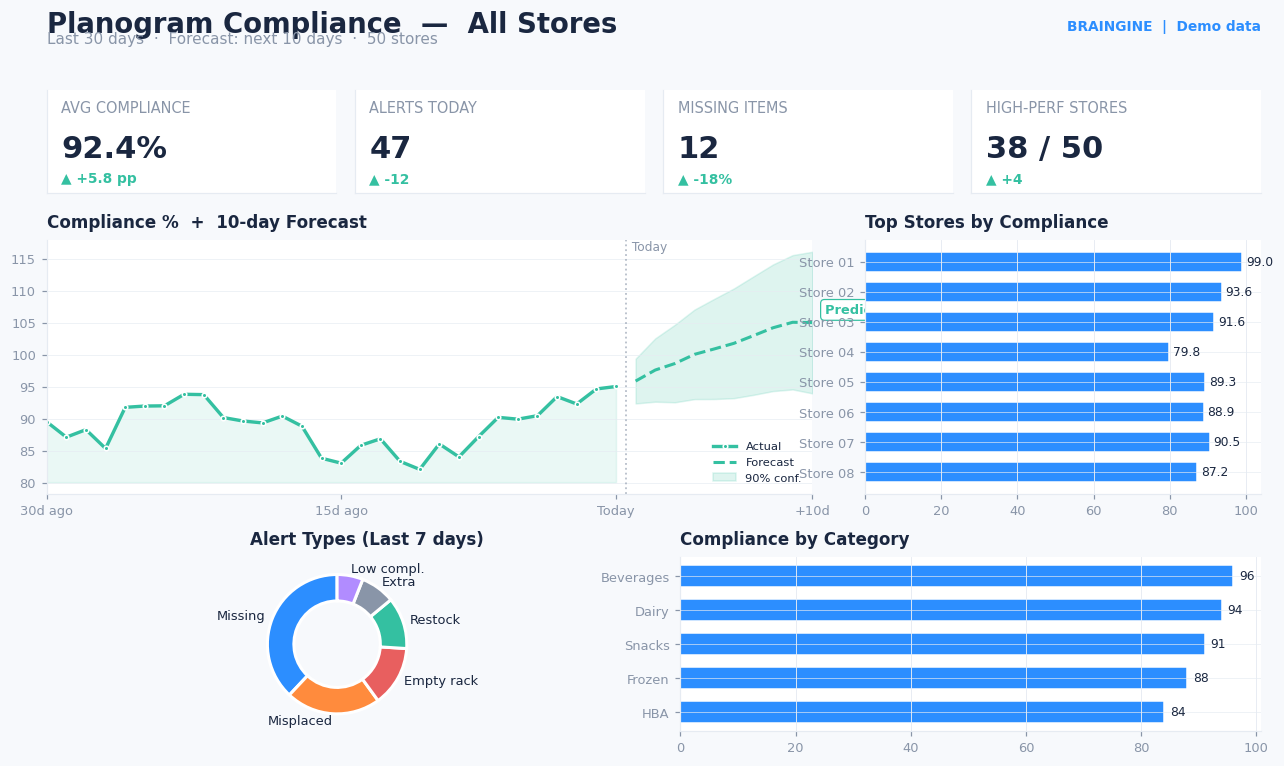The image size is (1284, 766).
Task: Click the Beverages axis label
Action: [x=635, y=577]
